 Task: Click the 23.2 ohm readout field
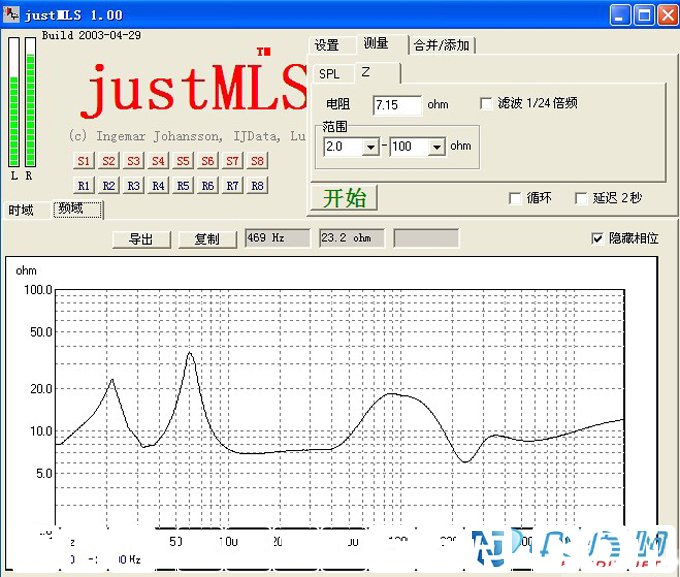352,238
